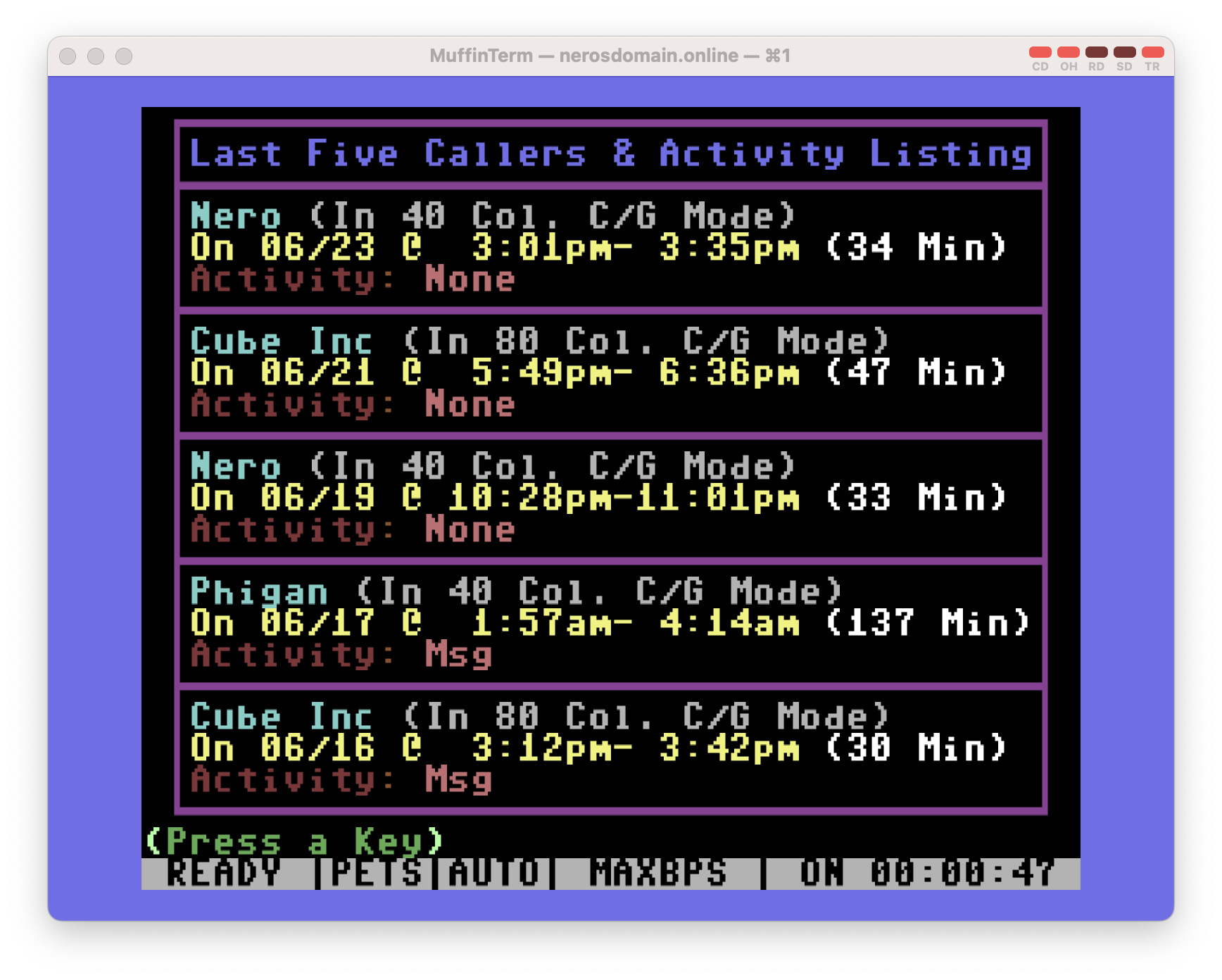Click the red close window button
Screen dimensions: 1222x980
coord(68,56)
